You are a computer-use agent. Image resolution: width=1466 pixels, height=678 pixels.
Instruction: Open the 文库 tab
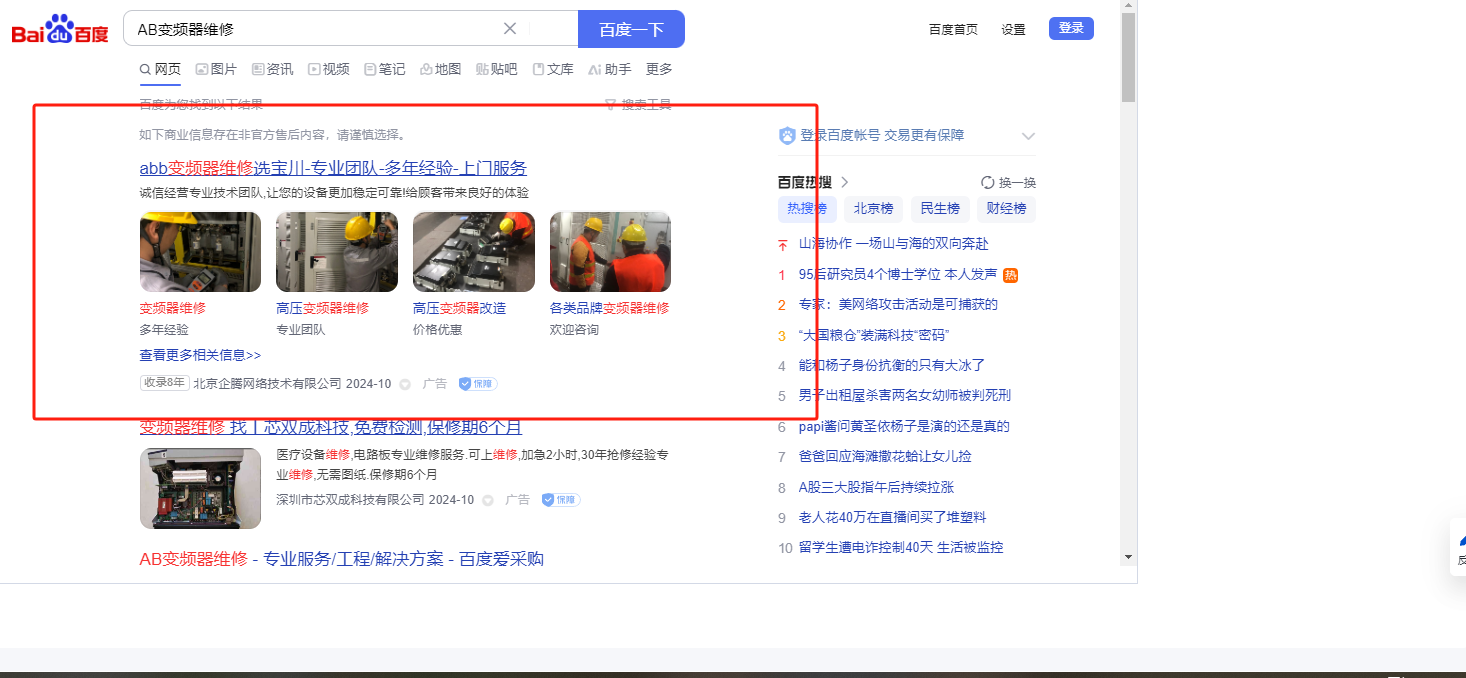(553, 69)
